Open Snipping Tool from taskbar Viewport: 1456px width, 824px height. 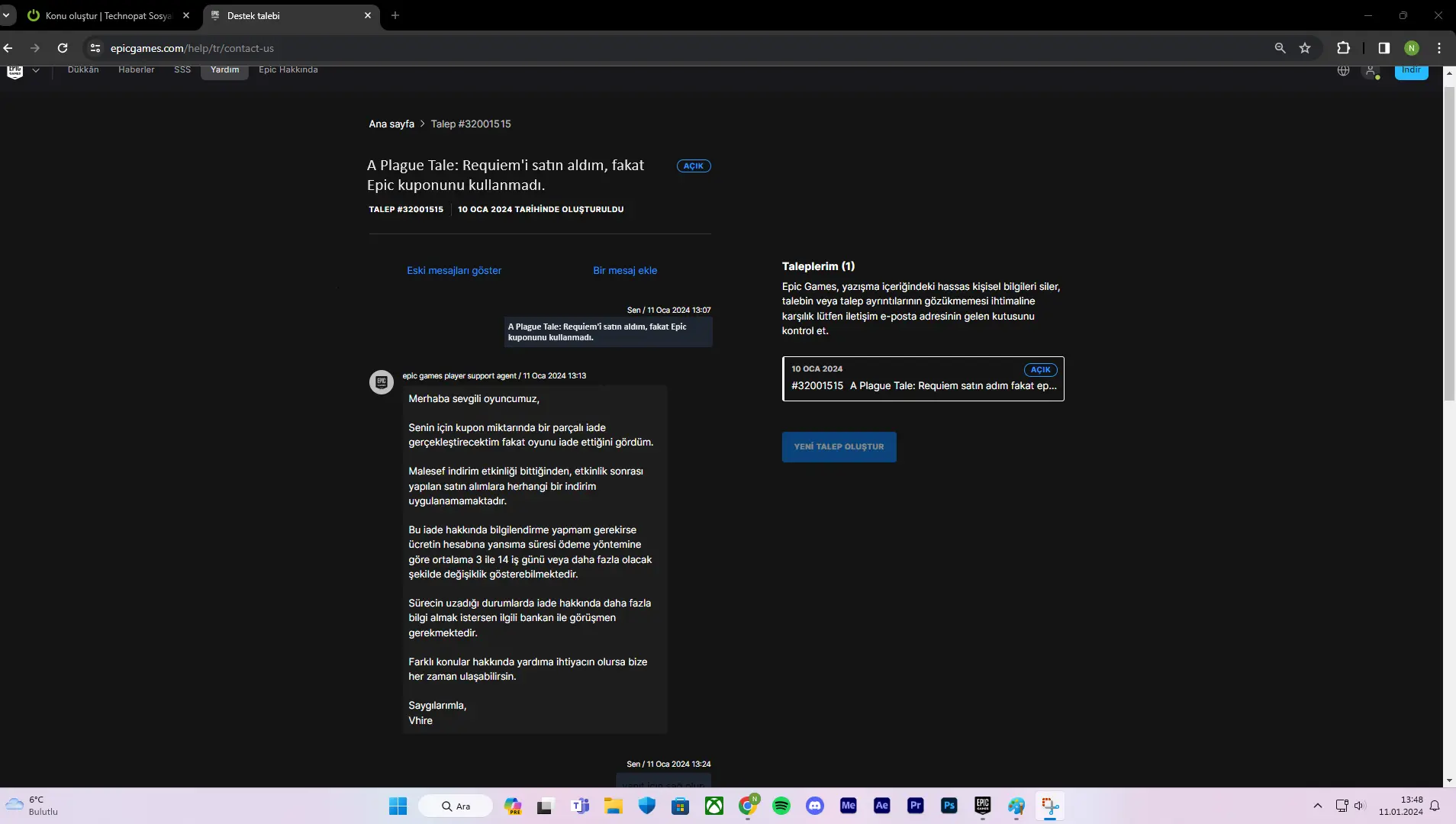tap(1050, 806)
